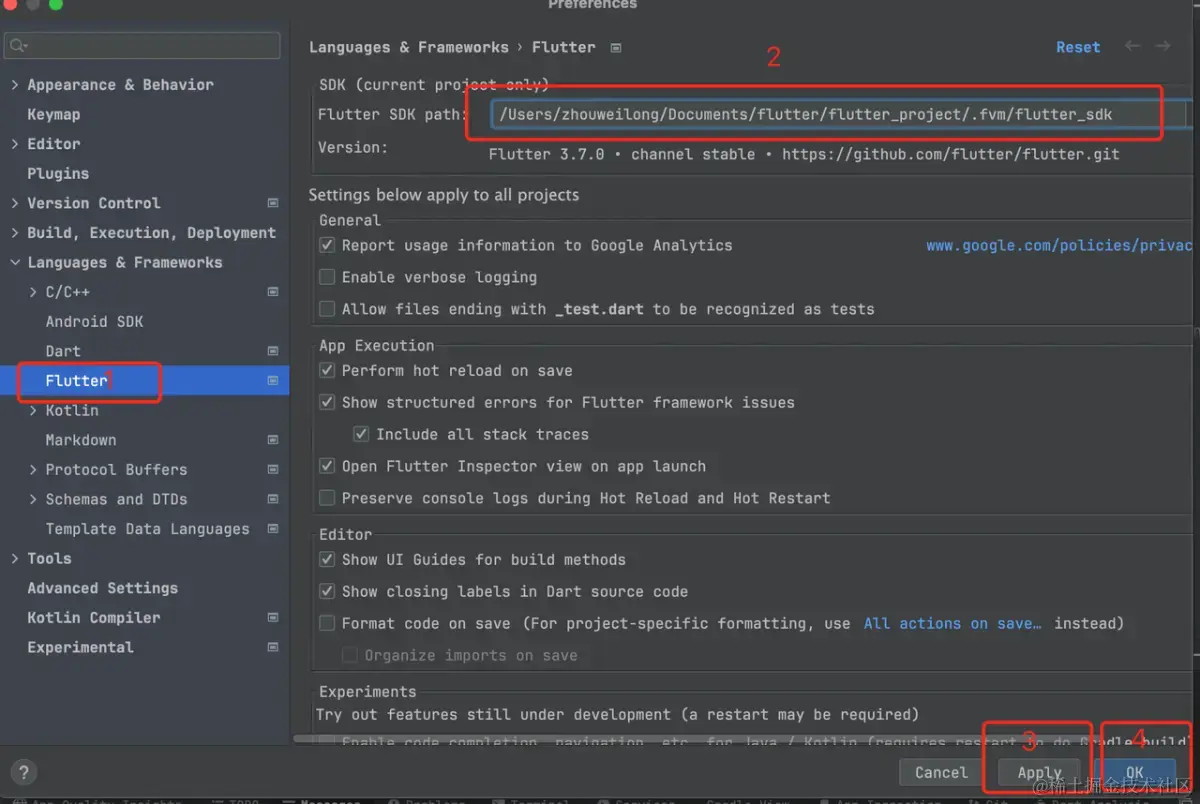Go forward with the right arrow
This screenshot has width=1200, height=804.
(x=1162, y=46)
